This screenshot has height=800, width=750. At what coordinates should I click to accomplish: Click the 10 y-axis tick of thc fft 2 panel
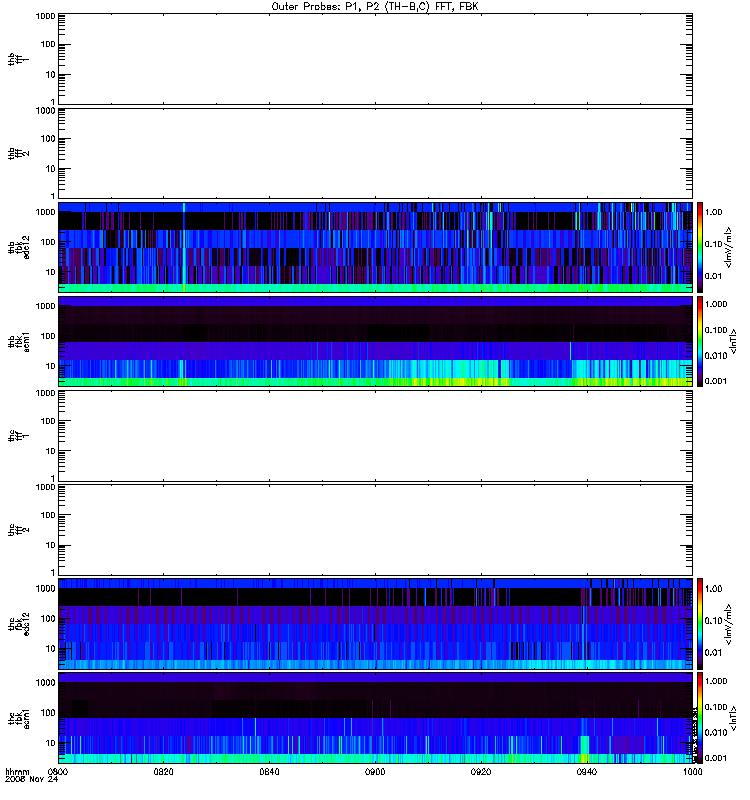tap(51, 545)
